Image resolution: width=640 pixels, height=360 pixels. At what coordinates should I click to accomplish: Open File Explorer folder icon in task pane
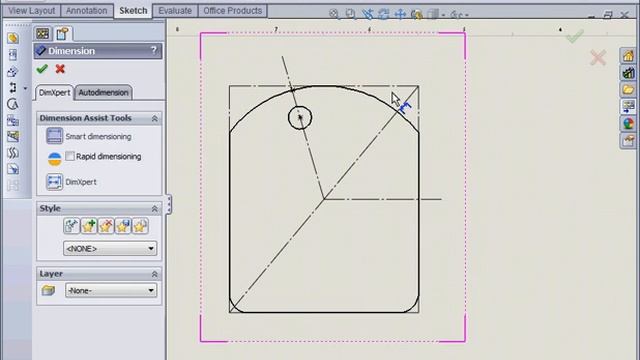(x=628, y=89)
